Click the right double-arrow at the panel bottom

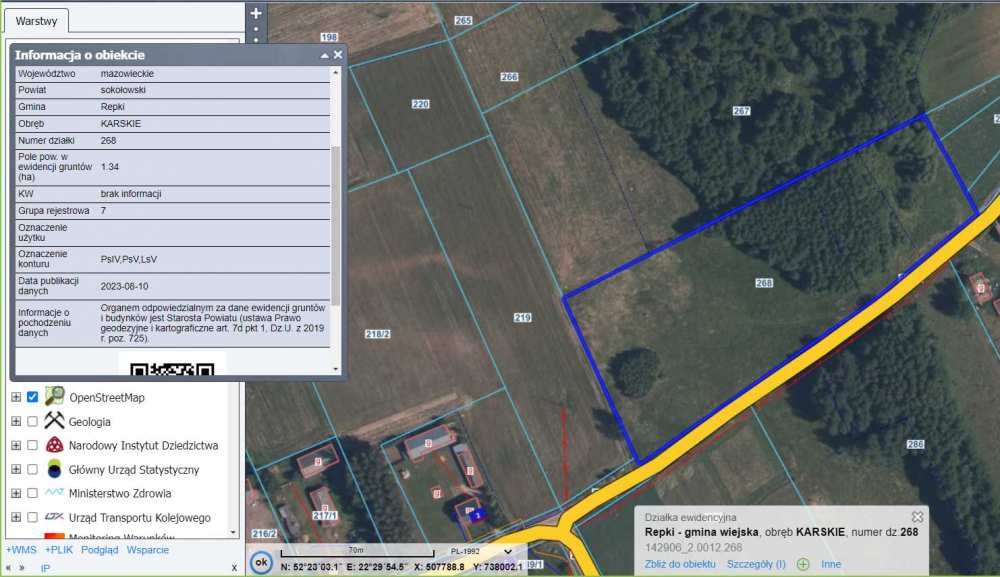click(x=22, y=567)
